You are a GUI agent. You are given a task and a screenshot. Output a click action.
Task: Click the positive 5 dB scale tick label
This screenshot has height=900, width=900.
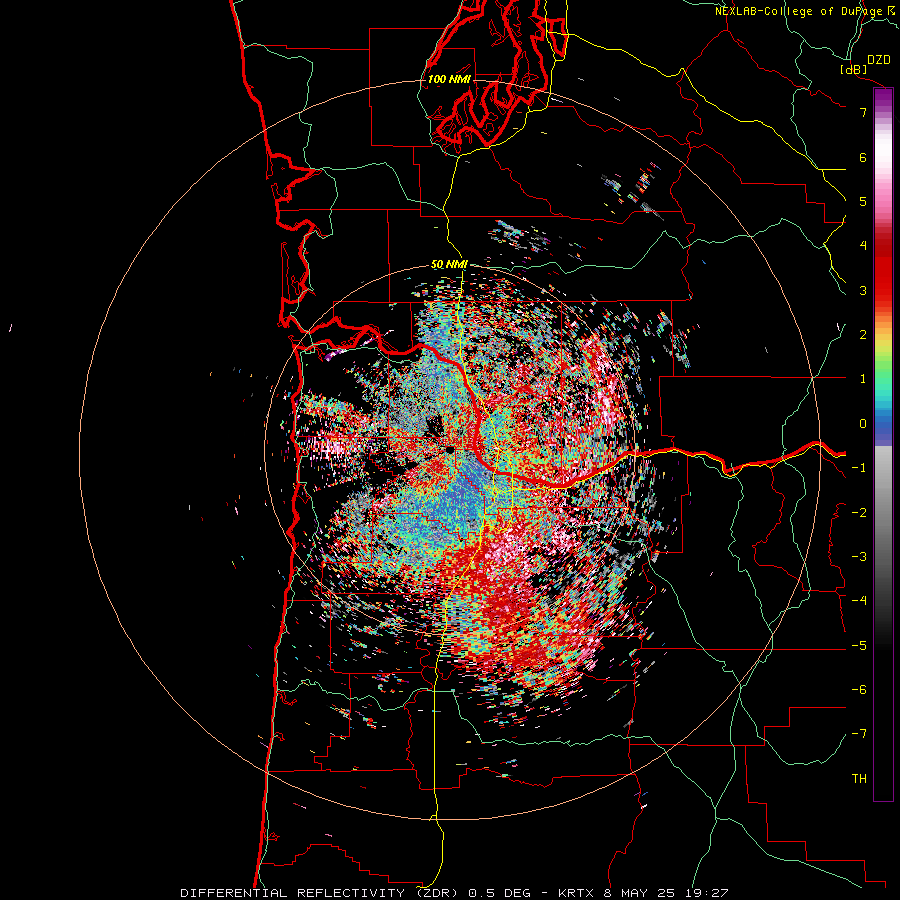(x=863, y=201)
